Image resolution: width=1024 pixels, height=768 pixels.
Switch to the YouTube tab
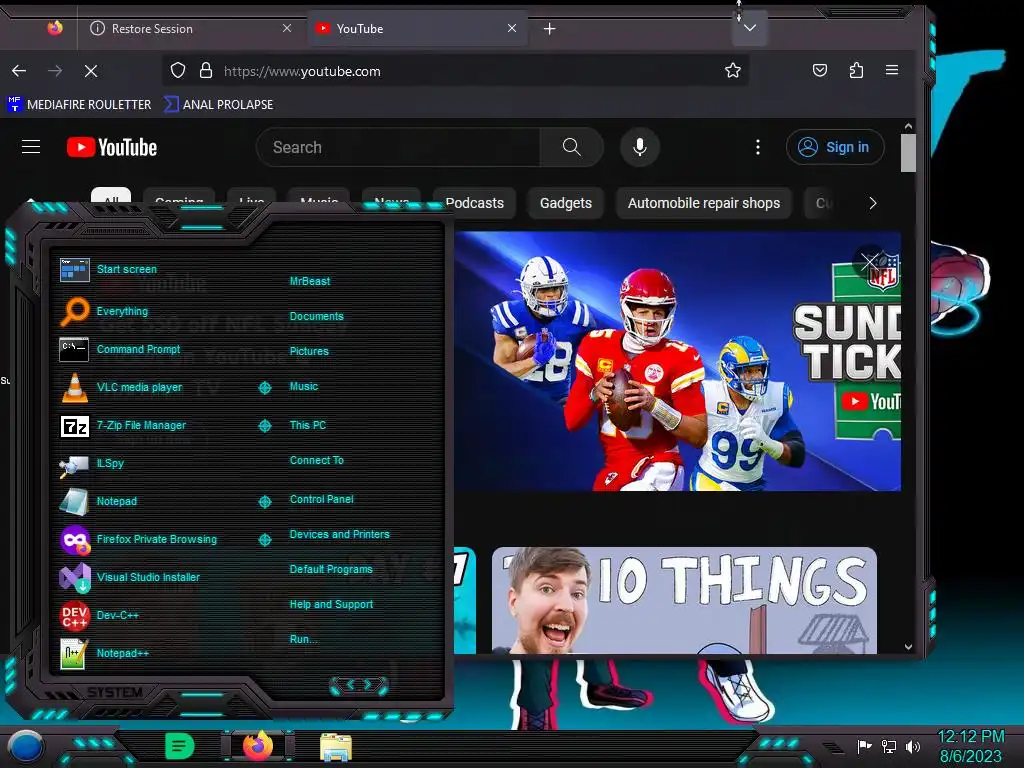coord(417,28)
